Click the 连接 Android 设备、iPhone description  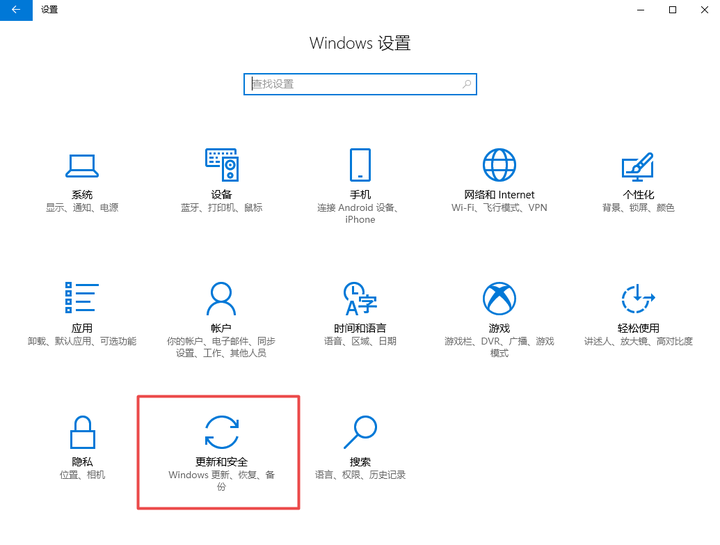point(360,214)
